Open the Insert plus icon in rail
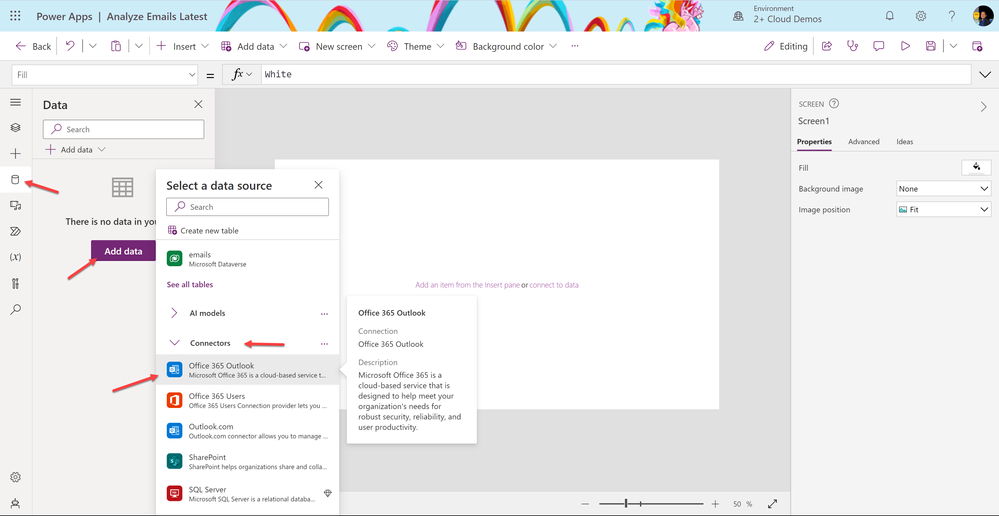 [15, 154]
